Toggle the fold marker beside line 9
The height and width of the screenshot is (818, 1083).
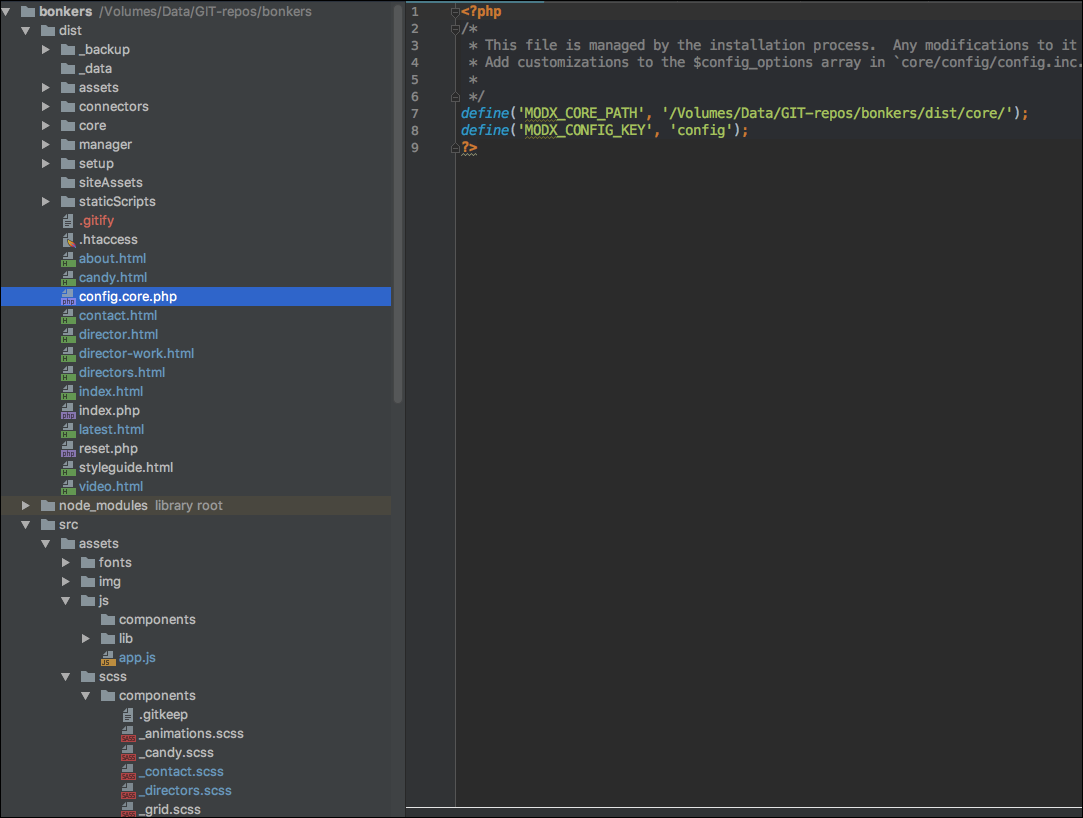[x=457, y=147]
